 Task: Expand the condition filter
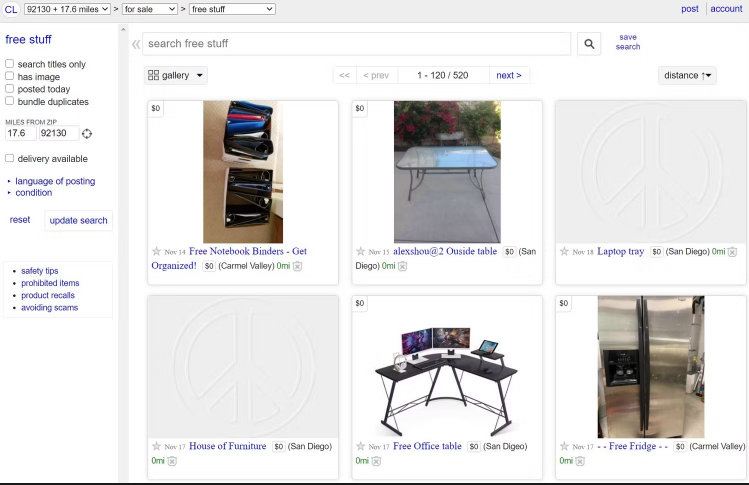(33, 193)
